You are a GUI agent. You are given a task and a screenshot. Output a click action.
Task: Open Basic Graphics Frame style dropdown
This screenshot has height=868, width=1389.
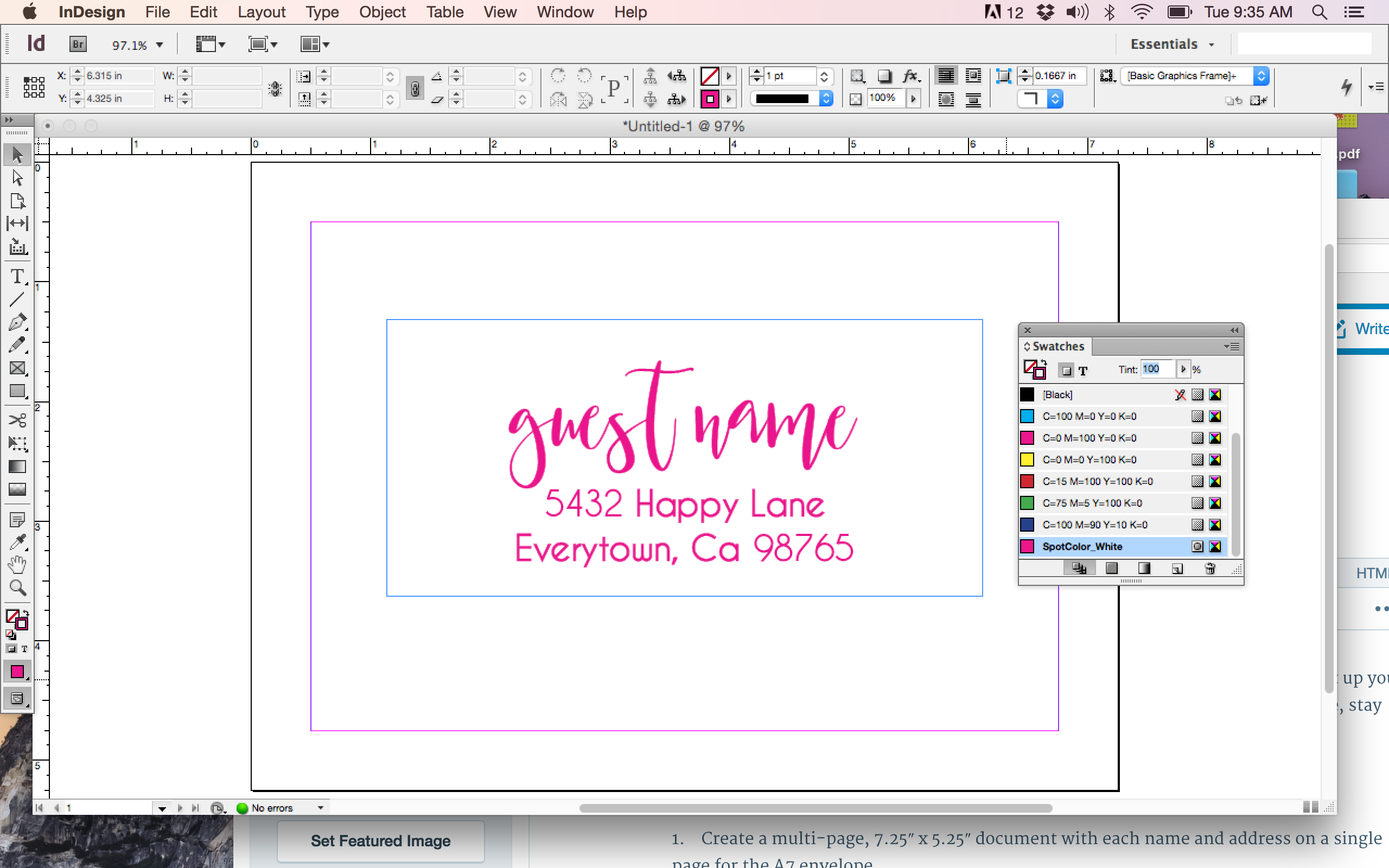pyautogui.click(x=1260, y=76)
